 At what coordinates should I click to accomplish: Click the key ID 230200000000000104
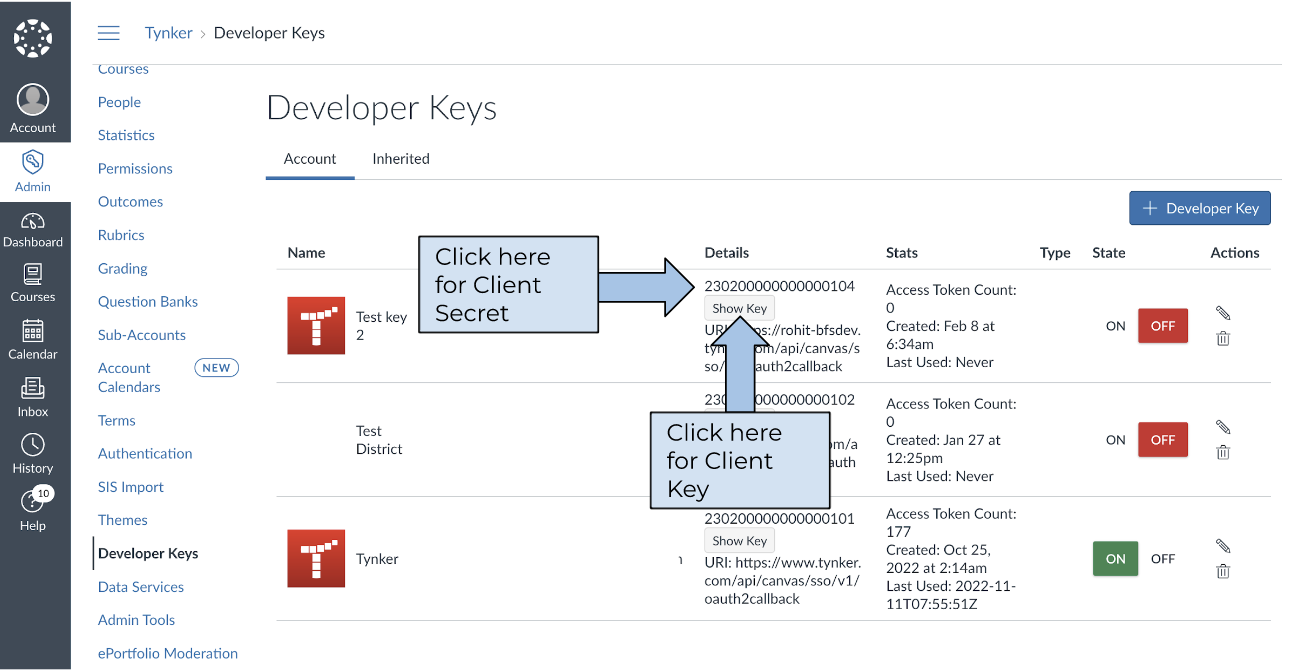780,286
